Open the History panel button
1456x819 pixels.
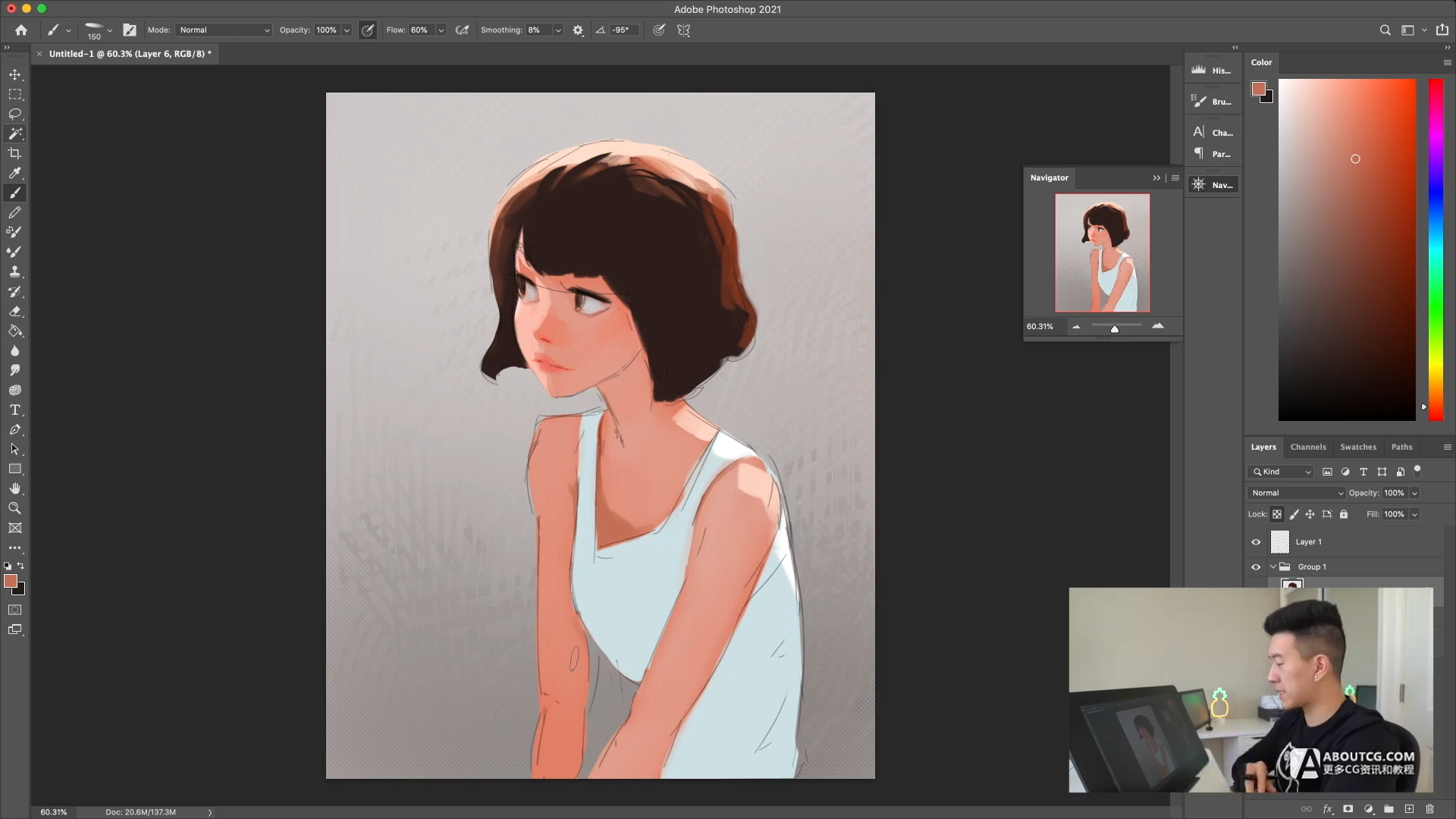tap(1212, 71)
